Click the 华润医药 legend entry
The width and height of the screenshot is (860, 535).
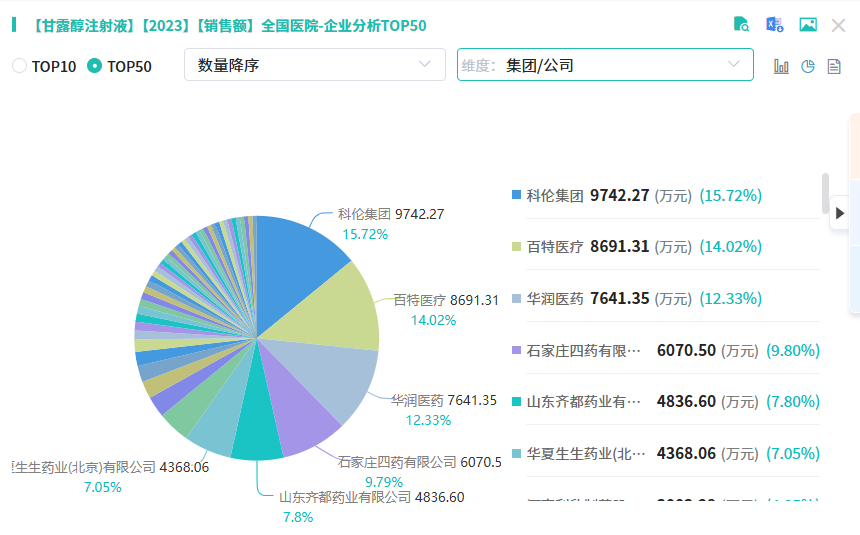[554, 298]
